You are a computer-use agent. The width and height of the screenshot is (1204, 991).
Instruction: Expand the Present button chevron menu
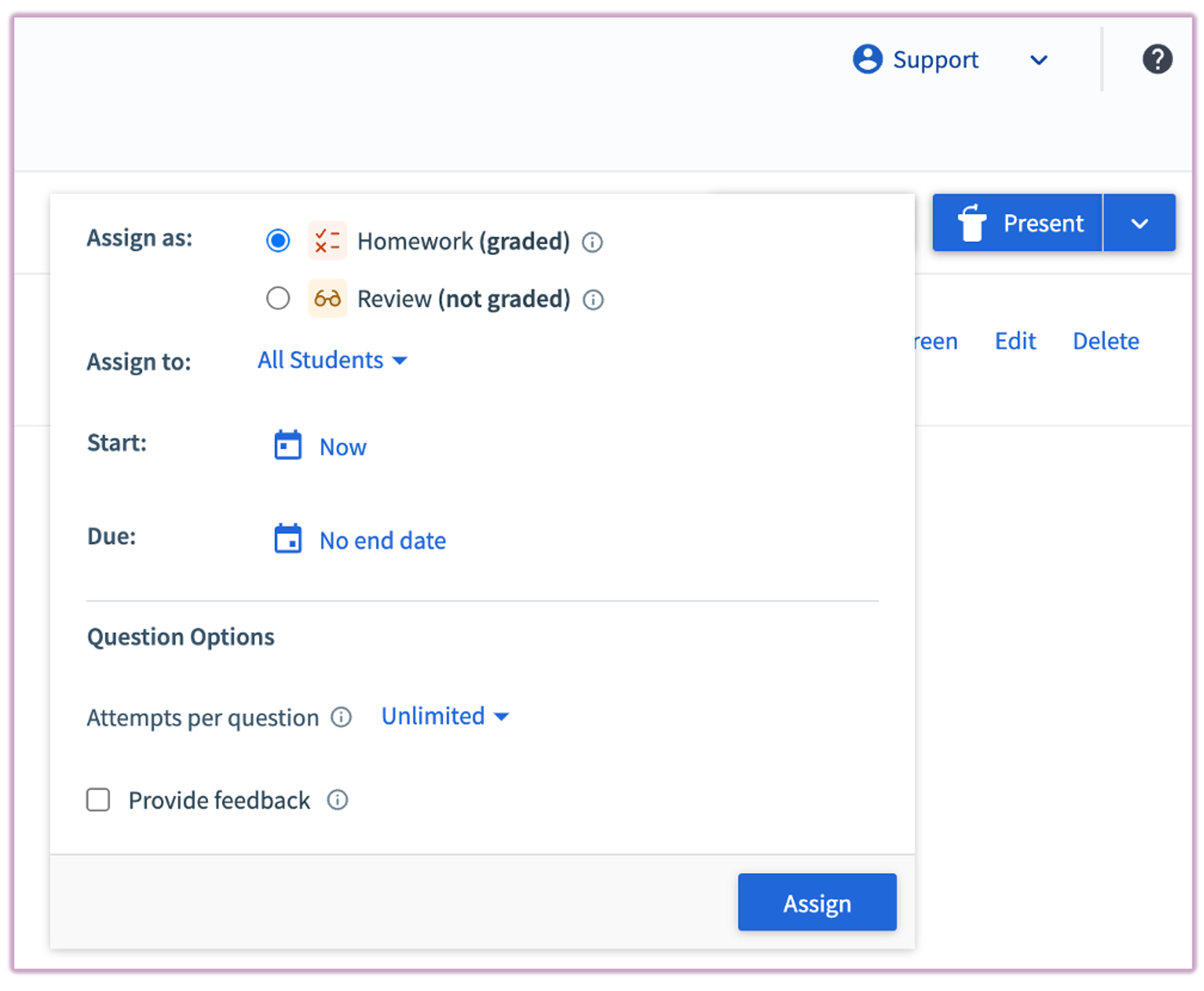pos(1140,223)
